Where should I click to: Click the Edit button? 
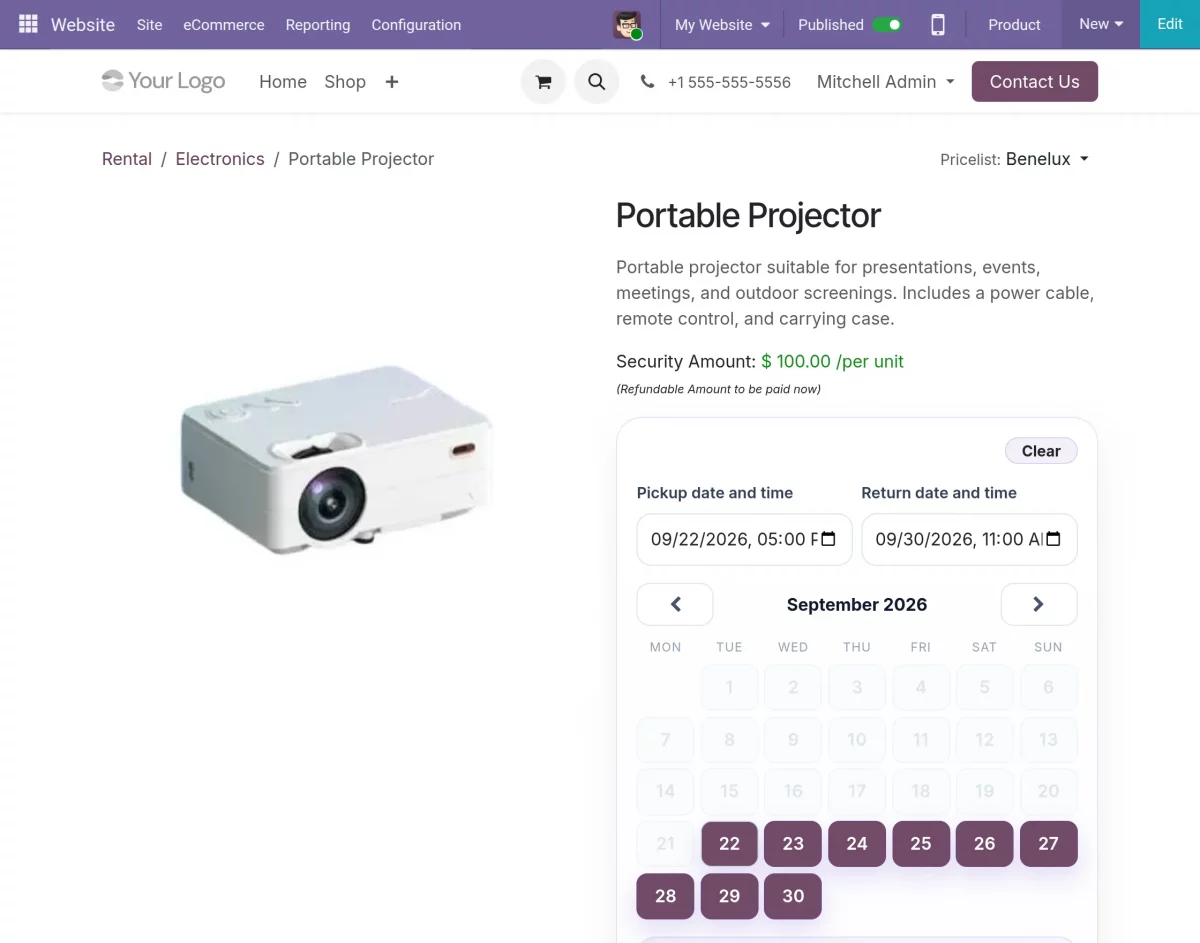tap(1170, 24)
